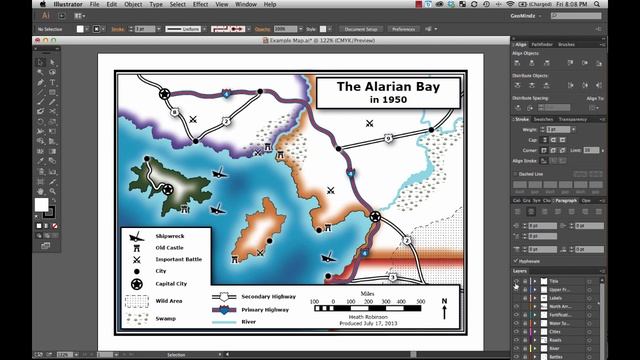Hide the Cities layer
The height and width of the screenshot is (360, 640).
pos(516,332)
